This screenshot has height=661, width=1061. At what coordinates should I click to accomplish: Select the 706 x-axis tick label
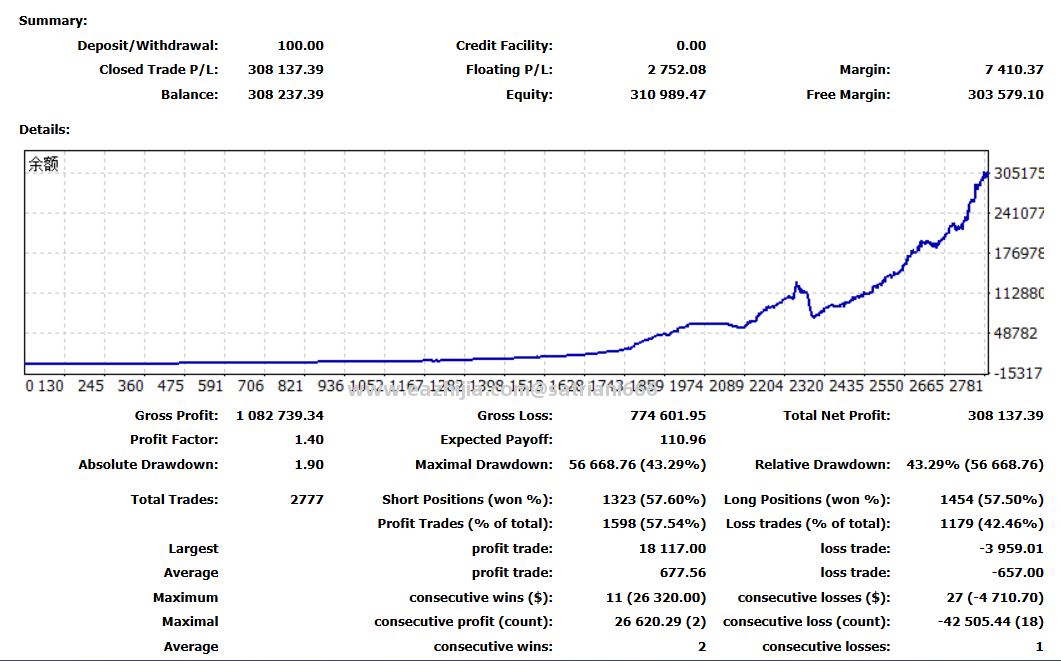[x=250, y=386]
